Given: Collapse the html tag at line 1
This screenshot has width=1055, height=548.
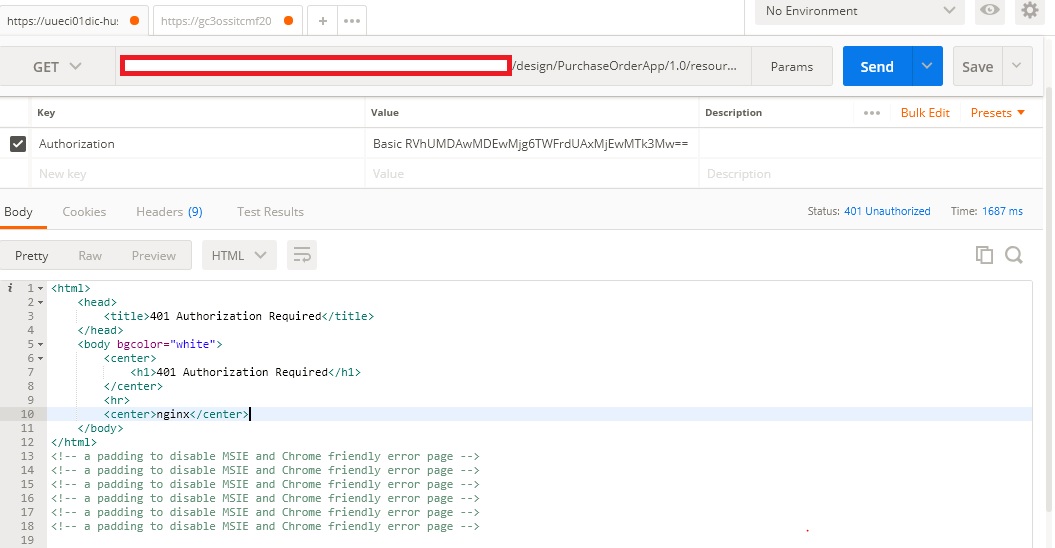Looking at the screenshot, I should click(x=40, y=289).
